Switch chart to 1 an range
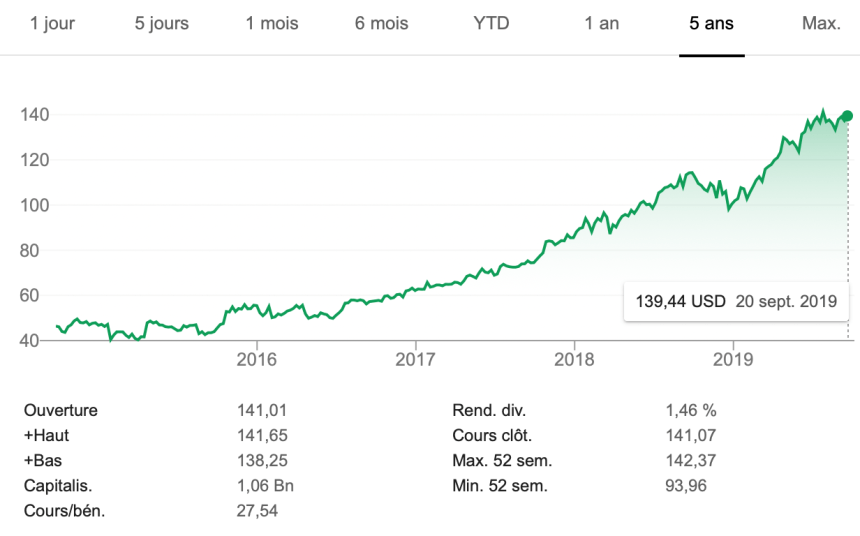Screen dimensions: 860x536 (602, 23)
